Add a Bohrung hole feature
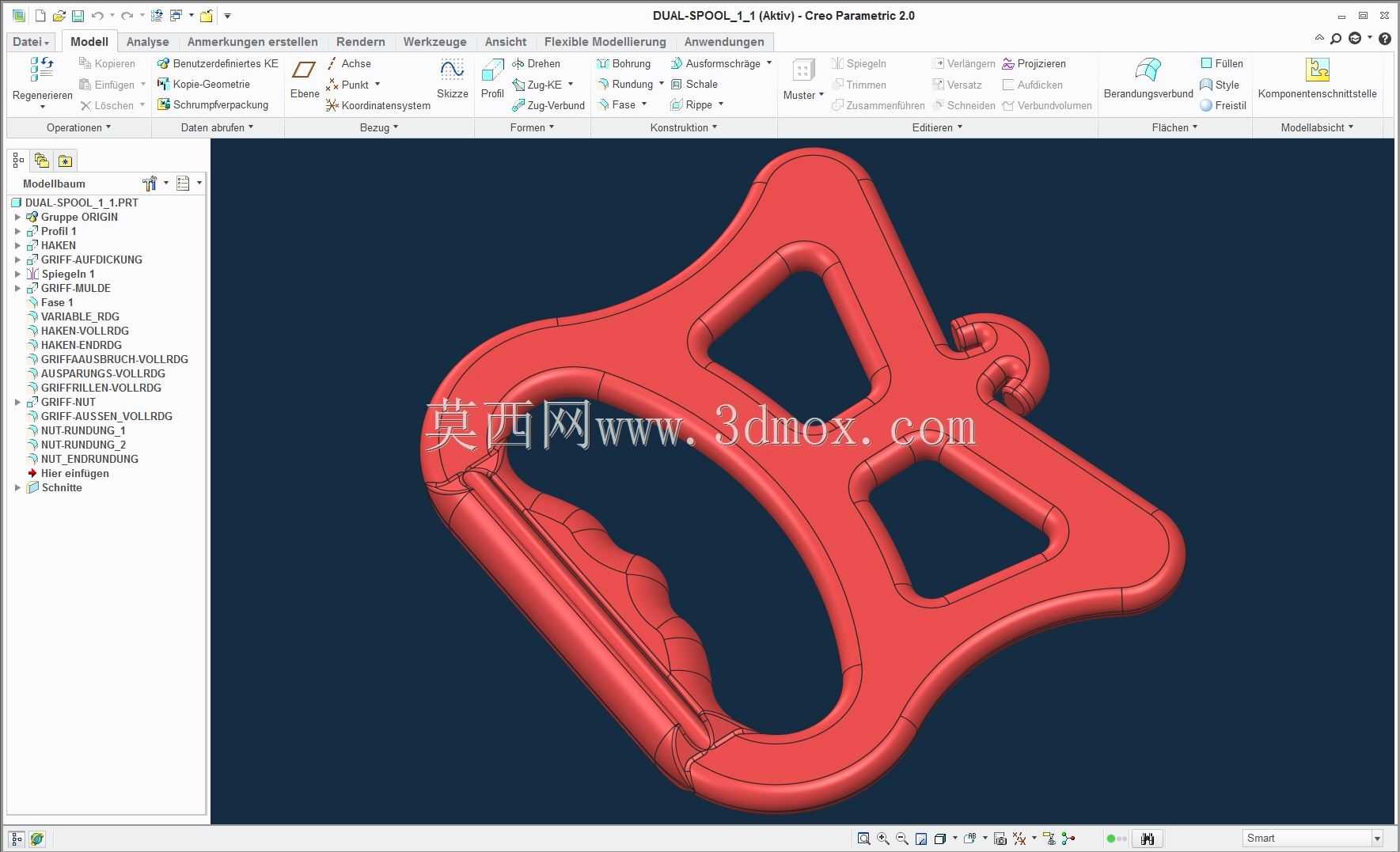Screen dimensions: 1400x852 coord(624,63)
